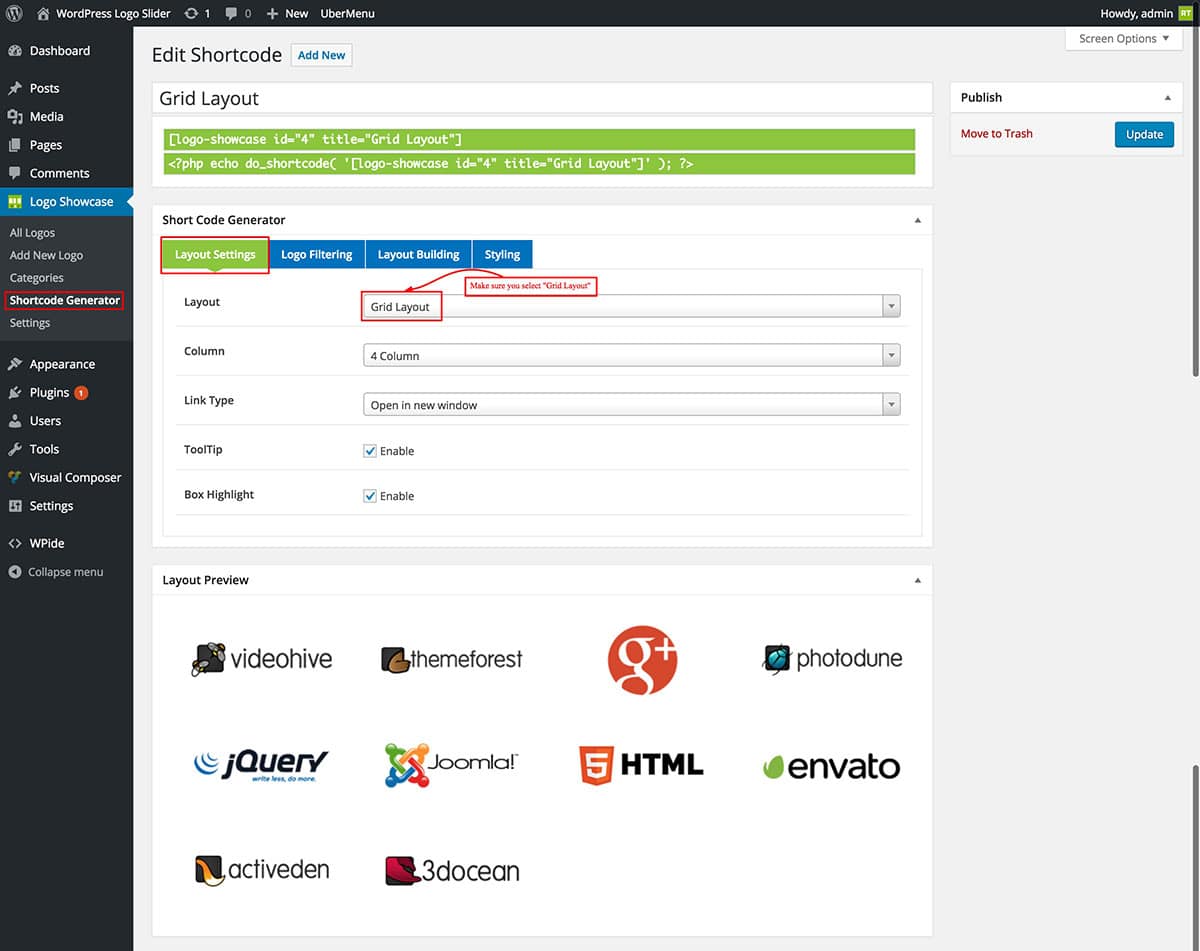The height and width of the screenshot is (951, 1200).
Task: Click the Media library icon
Action: (x=15, y=117)
